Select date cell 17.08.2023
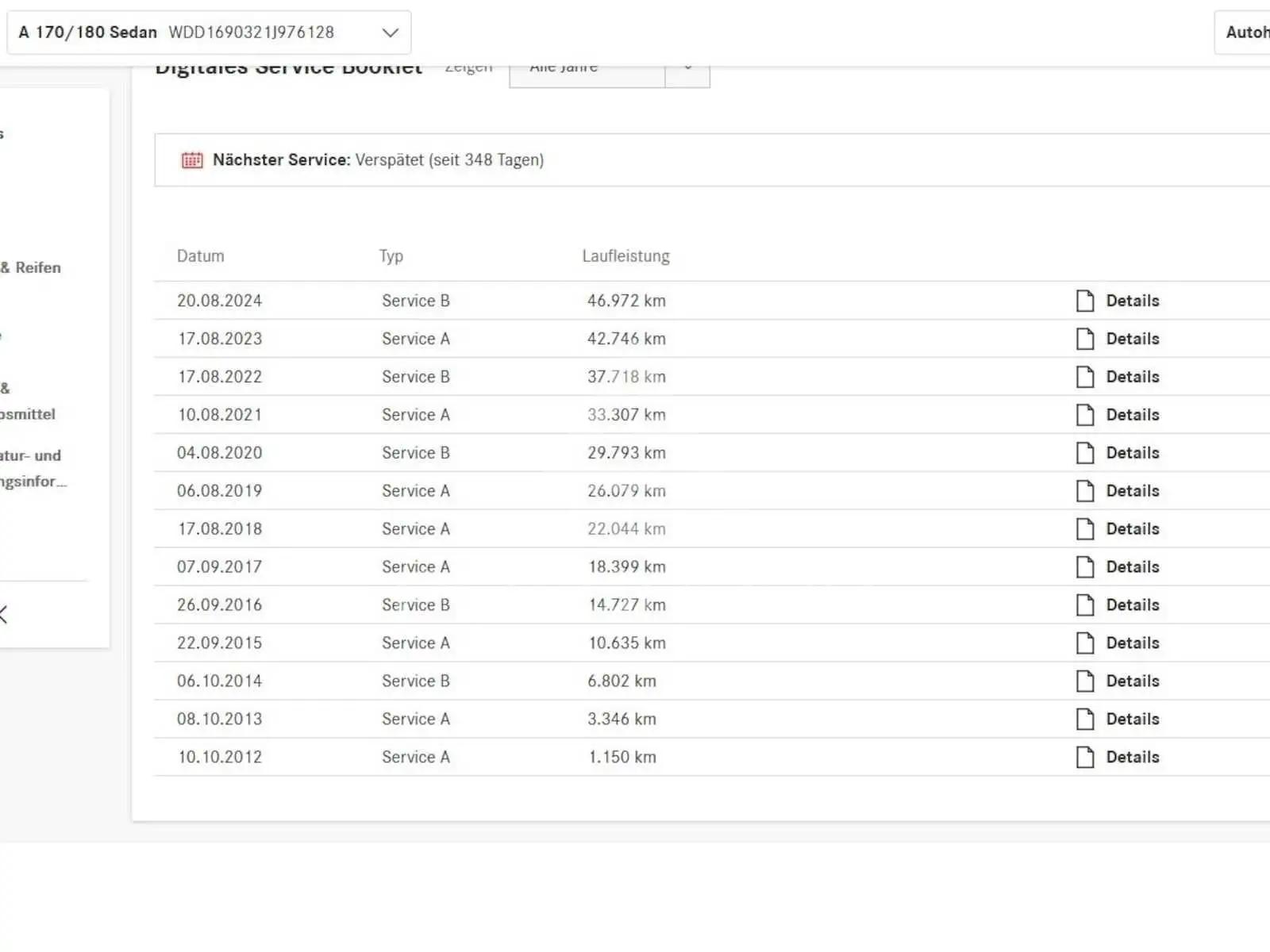 (x=220, y=339)
